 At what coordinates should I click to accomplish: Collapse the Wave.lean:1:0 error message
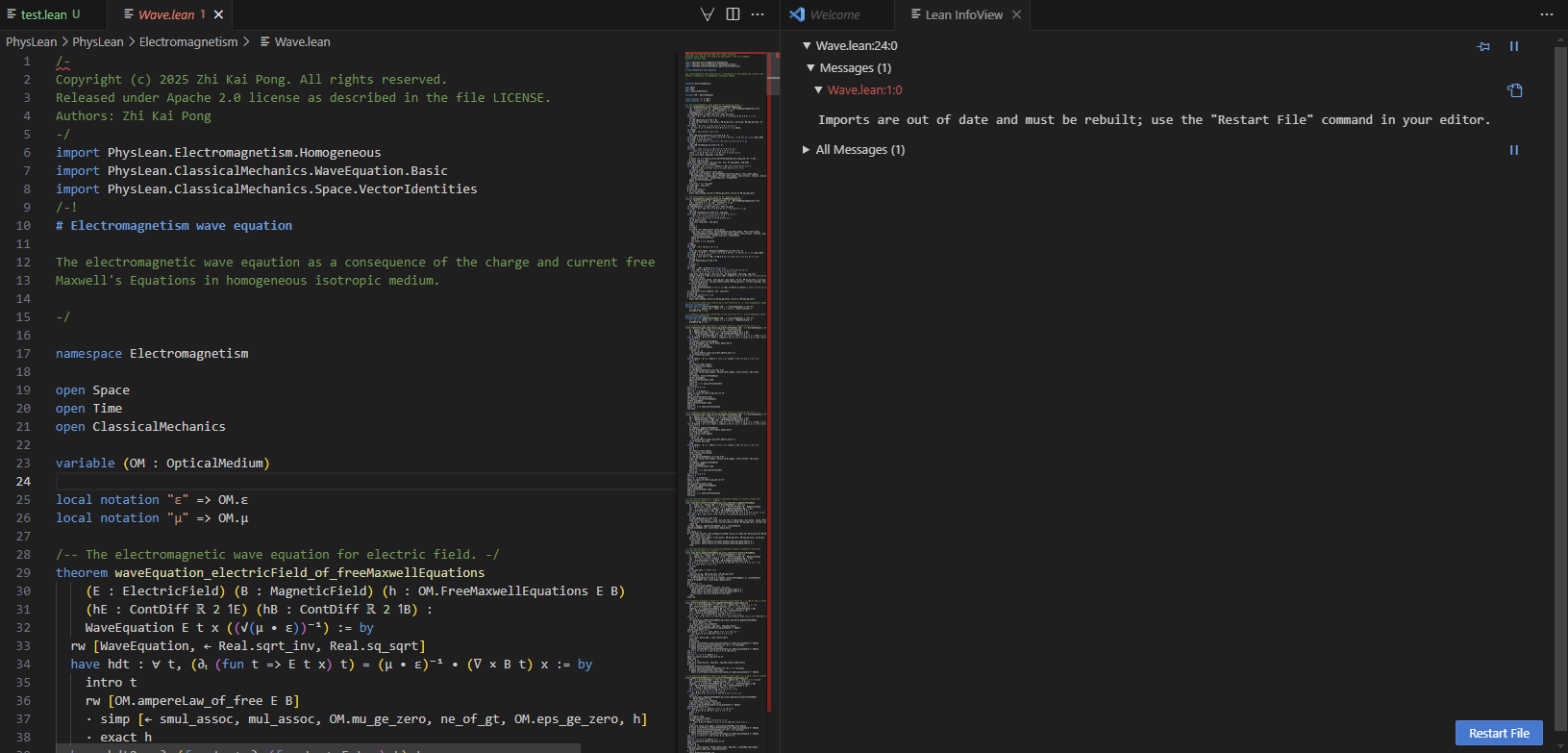(818, 90)
